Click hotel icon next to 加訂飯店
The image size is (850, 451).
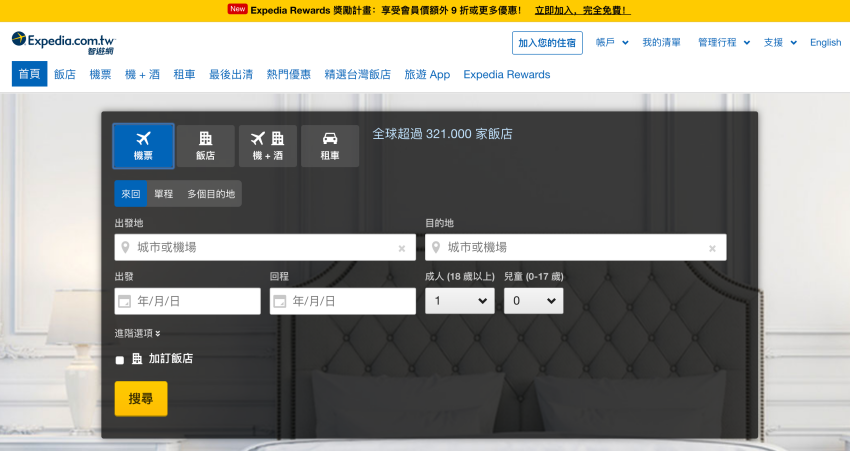[137, 358]
